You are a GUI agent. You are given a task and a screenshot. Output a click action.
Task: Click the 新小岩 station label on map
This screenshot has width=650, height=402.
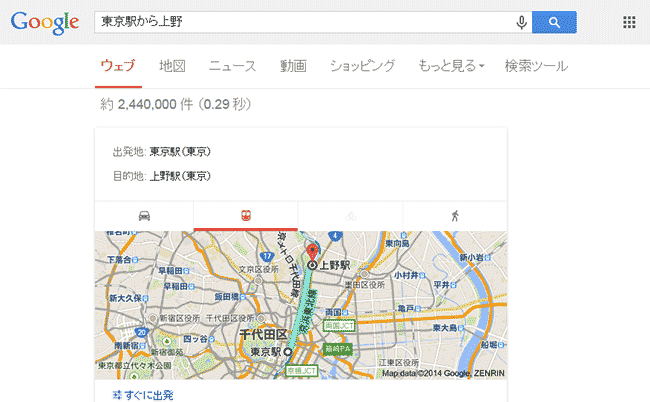click(x=472, y=257)
